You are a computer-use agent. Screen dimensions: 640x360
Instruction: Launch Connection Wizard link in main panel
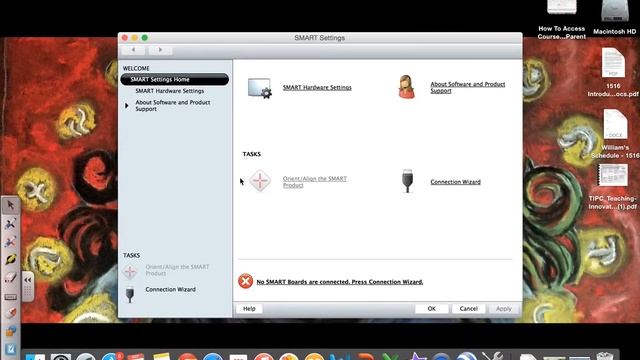456,182
